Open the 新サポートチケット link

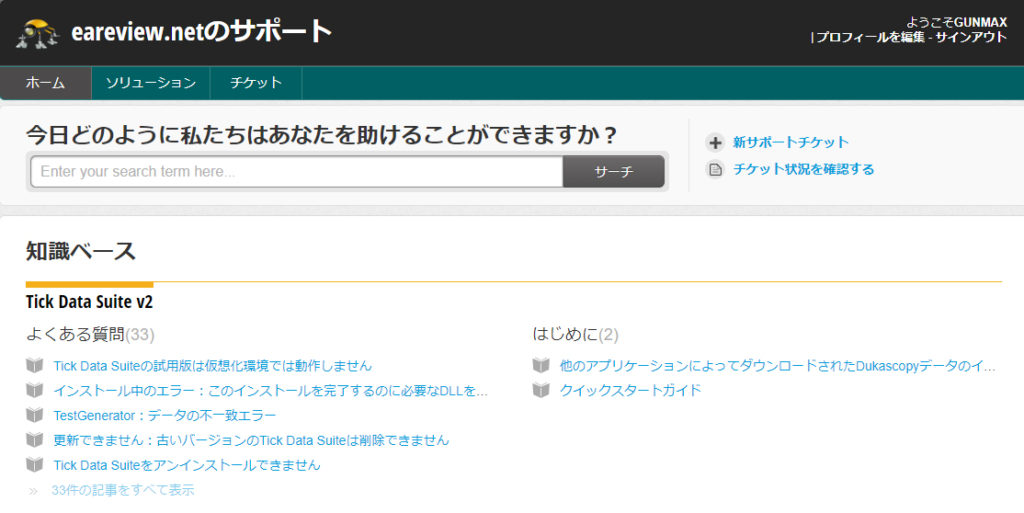[790, 143]
